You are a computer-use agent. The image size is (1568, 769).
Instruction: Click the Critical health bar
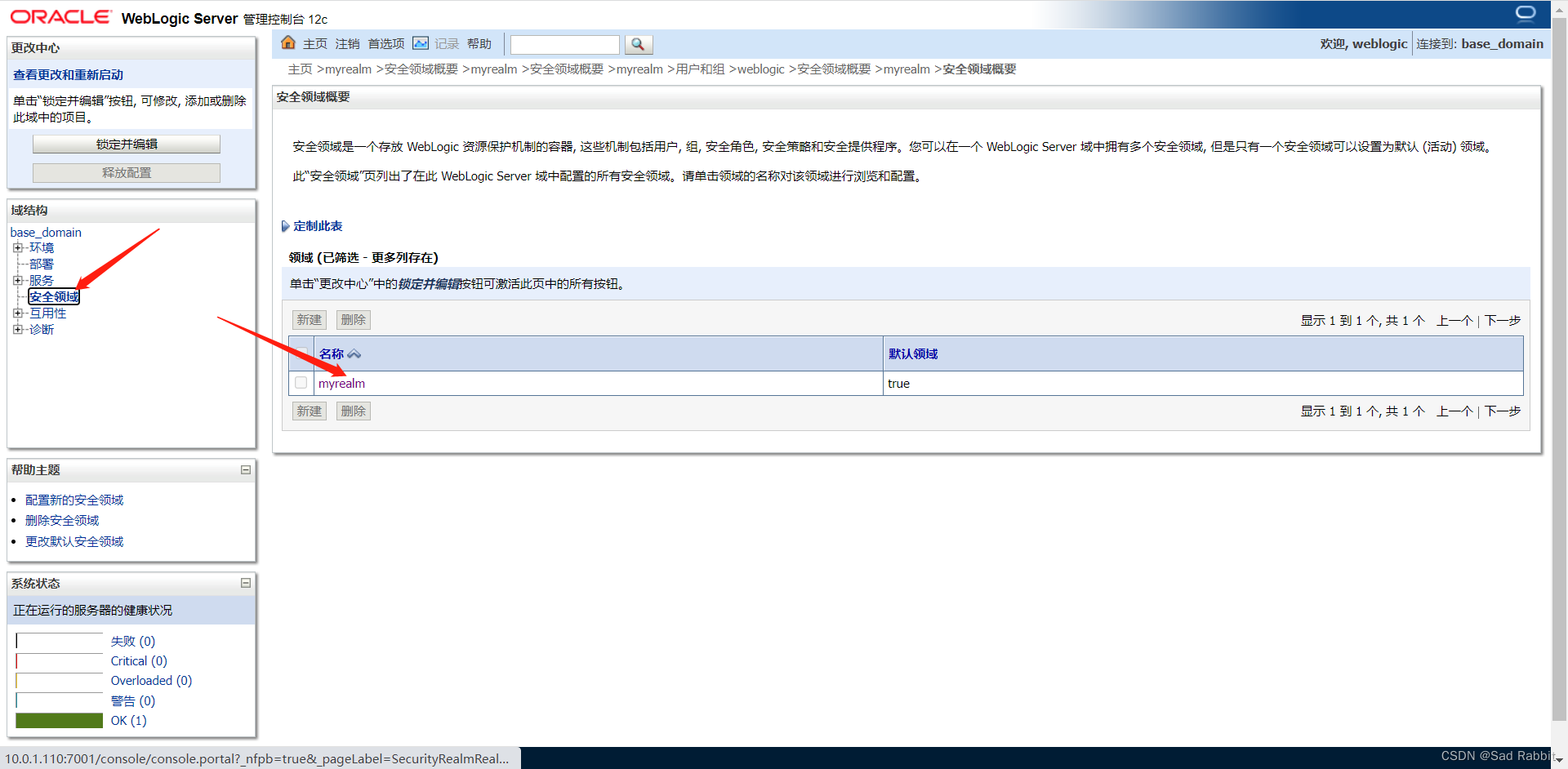tap(59, 661)
